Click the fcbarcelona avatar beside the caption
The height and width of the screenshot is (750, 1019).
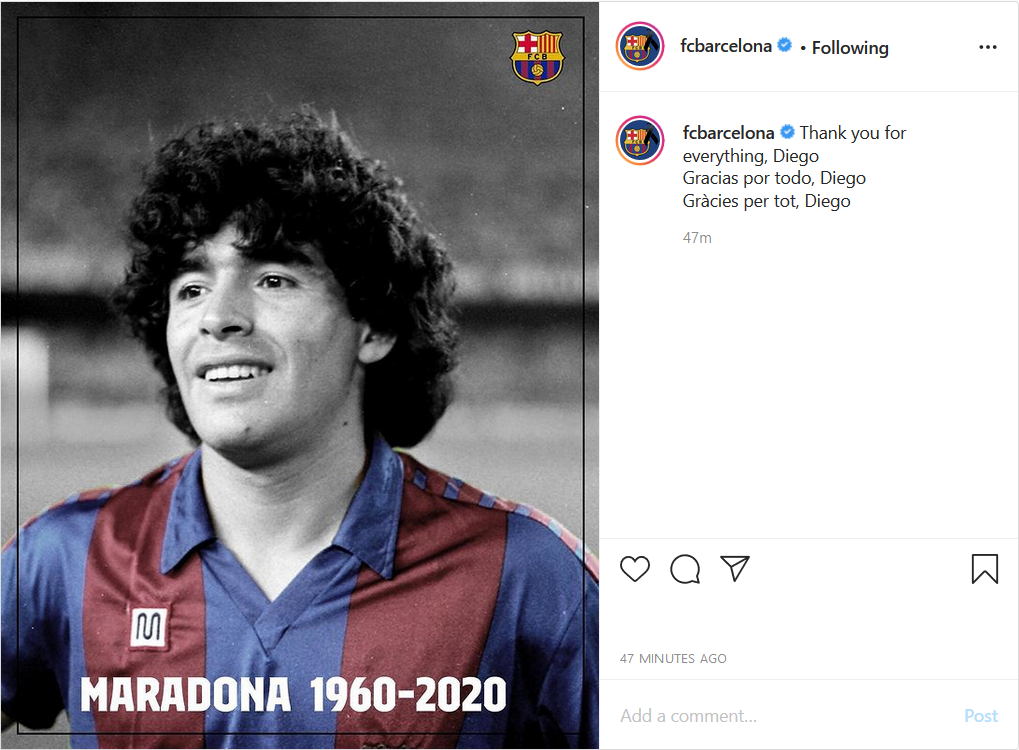click(639, 140)
